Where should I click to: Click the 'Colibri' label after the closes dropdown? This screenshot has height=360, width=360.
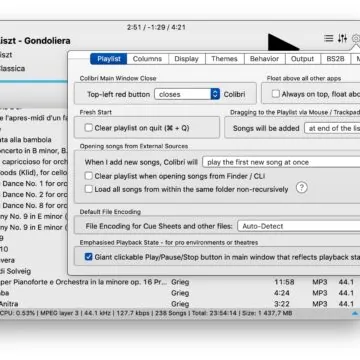[234, 94]
